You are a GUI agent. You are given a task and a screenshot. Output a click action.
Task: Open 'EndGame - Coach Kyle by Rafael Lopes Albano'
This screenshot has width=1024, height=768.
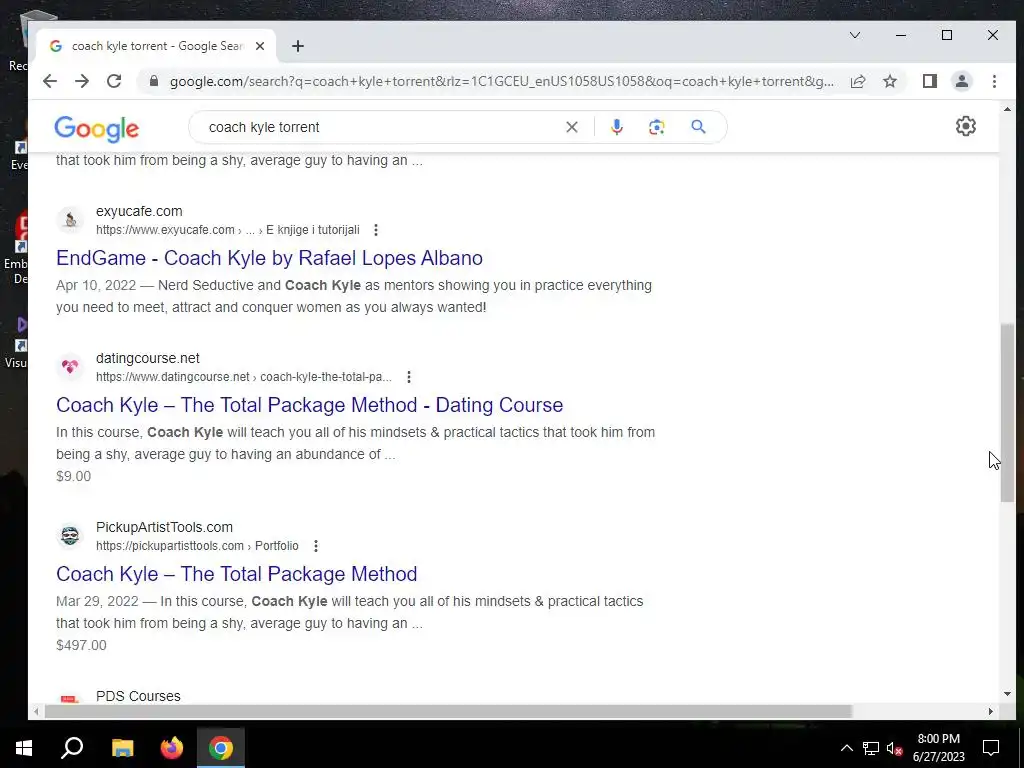(269, 258)
